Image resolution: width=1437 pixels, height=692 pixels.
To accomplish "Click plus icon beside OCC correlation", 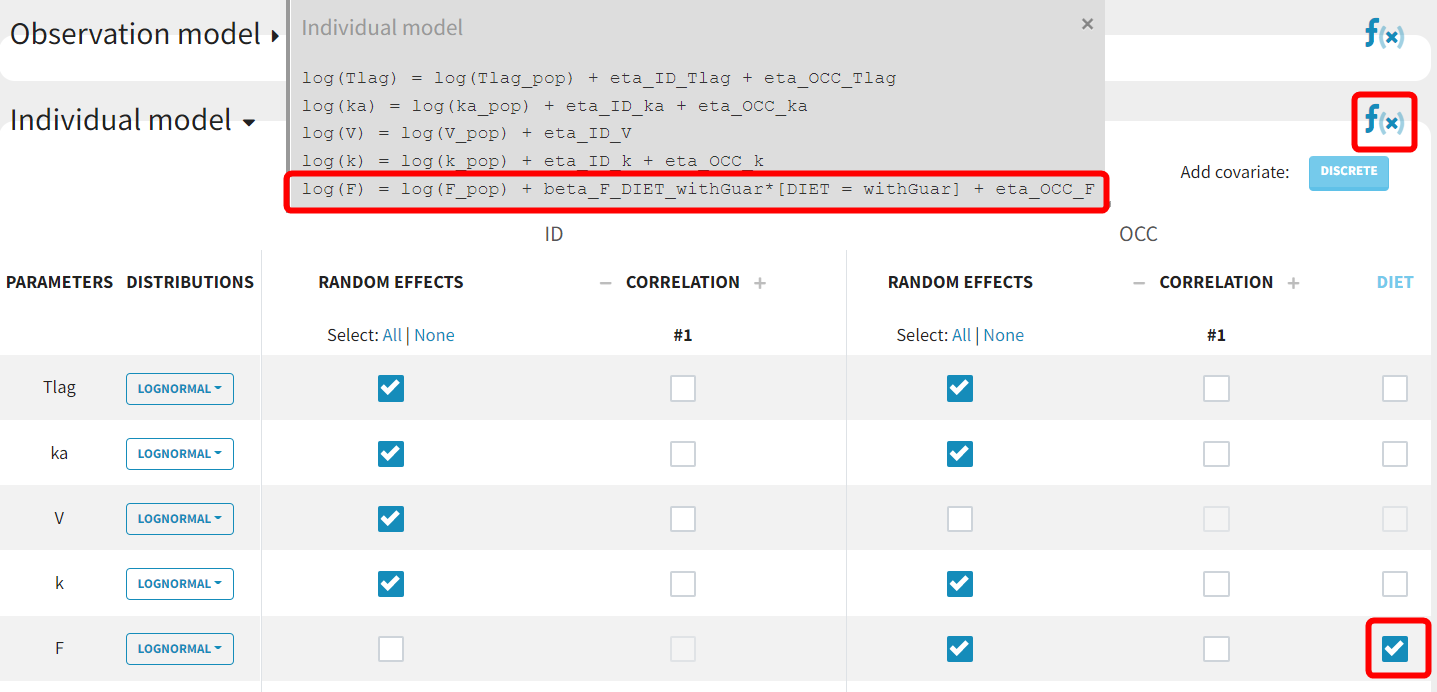I will (x=1293, y=283).
